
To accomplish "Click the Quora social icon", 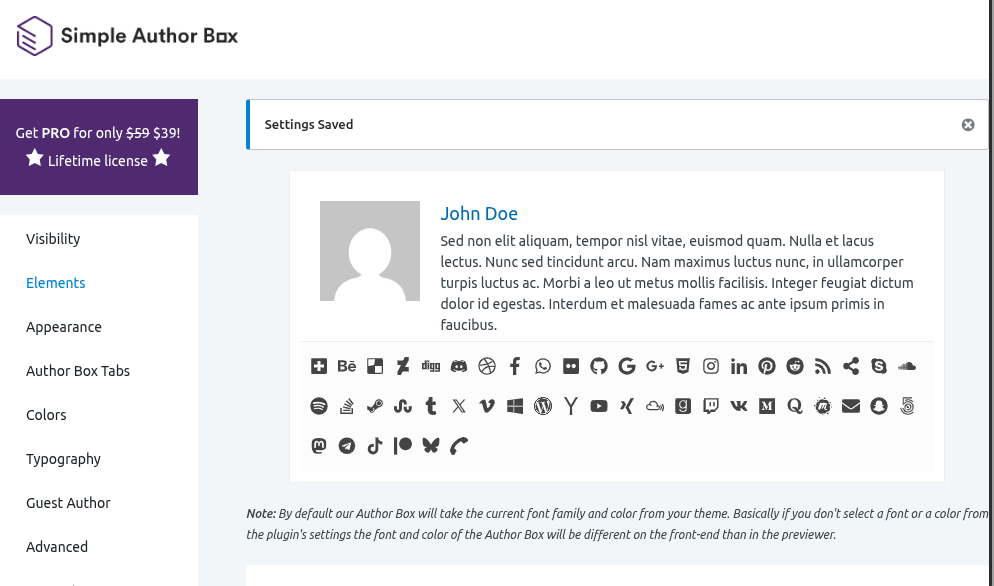I will 795,406.
